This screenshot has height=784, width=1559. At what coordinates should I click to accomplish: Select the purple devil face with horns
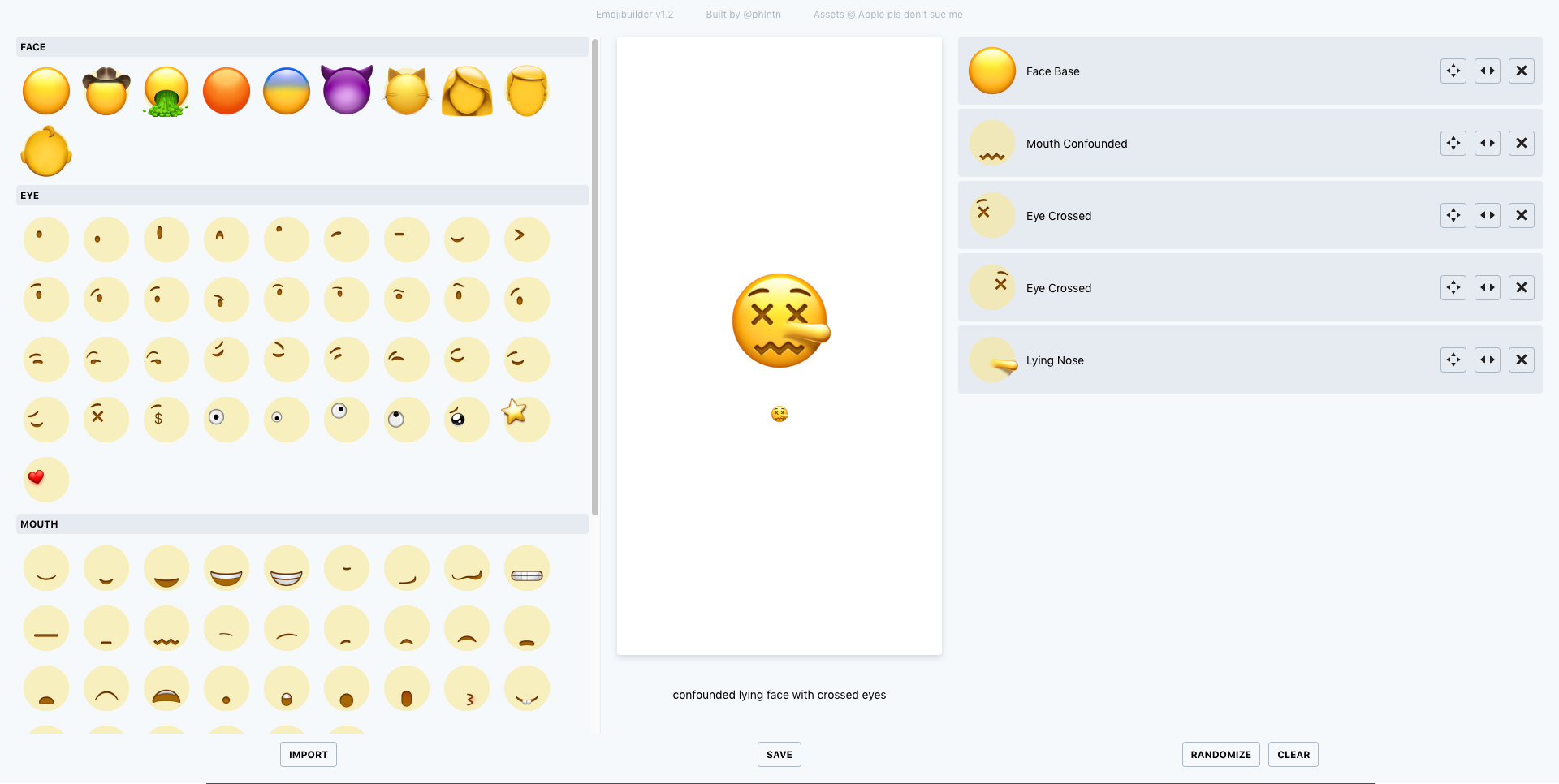pyautogui.click(x=347, y=90)
